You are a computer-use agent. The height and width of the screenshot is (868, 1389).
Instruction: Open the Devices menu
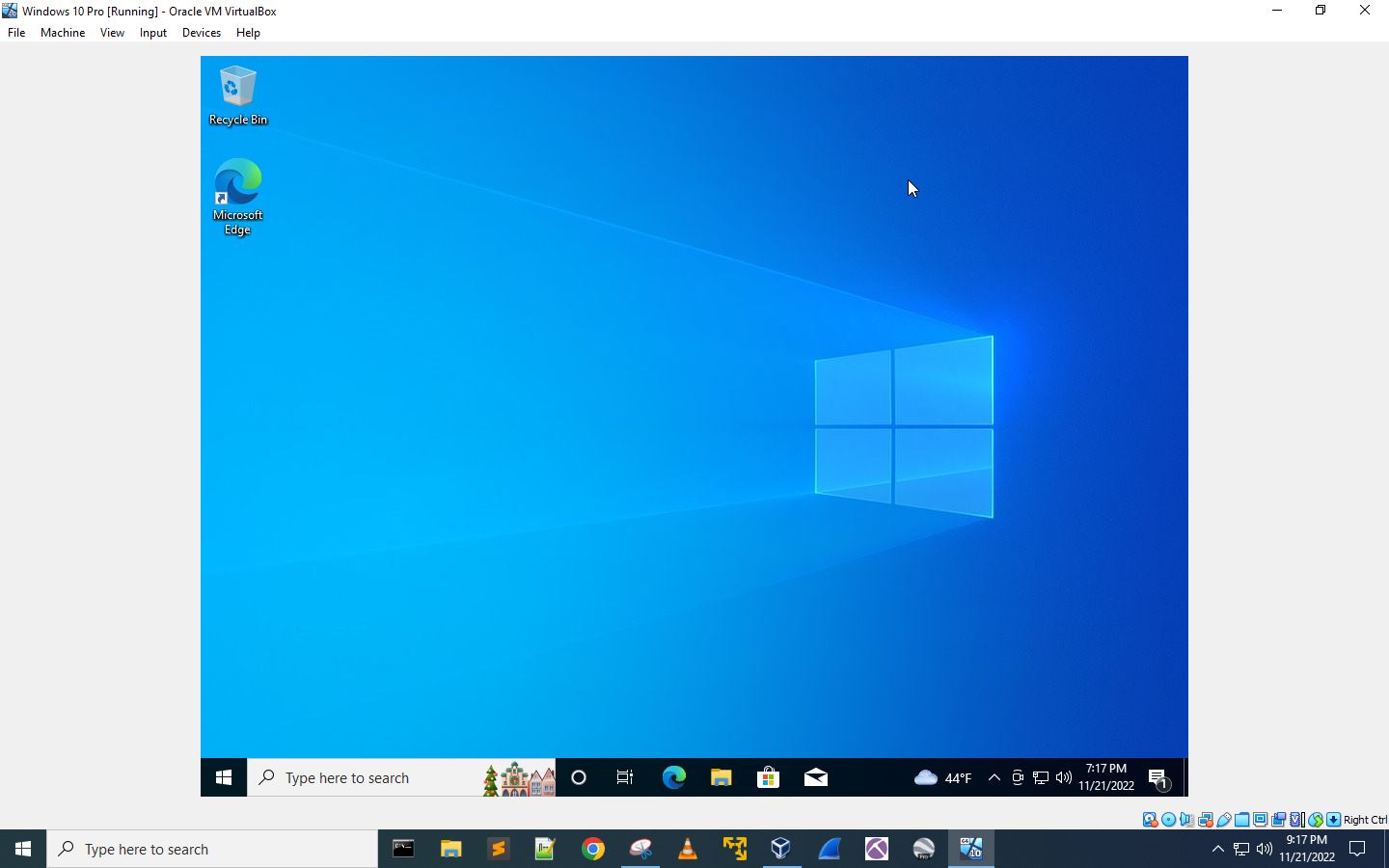coord(201,33)
